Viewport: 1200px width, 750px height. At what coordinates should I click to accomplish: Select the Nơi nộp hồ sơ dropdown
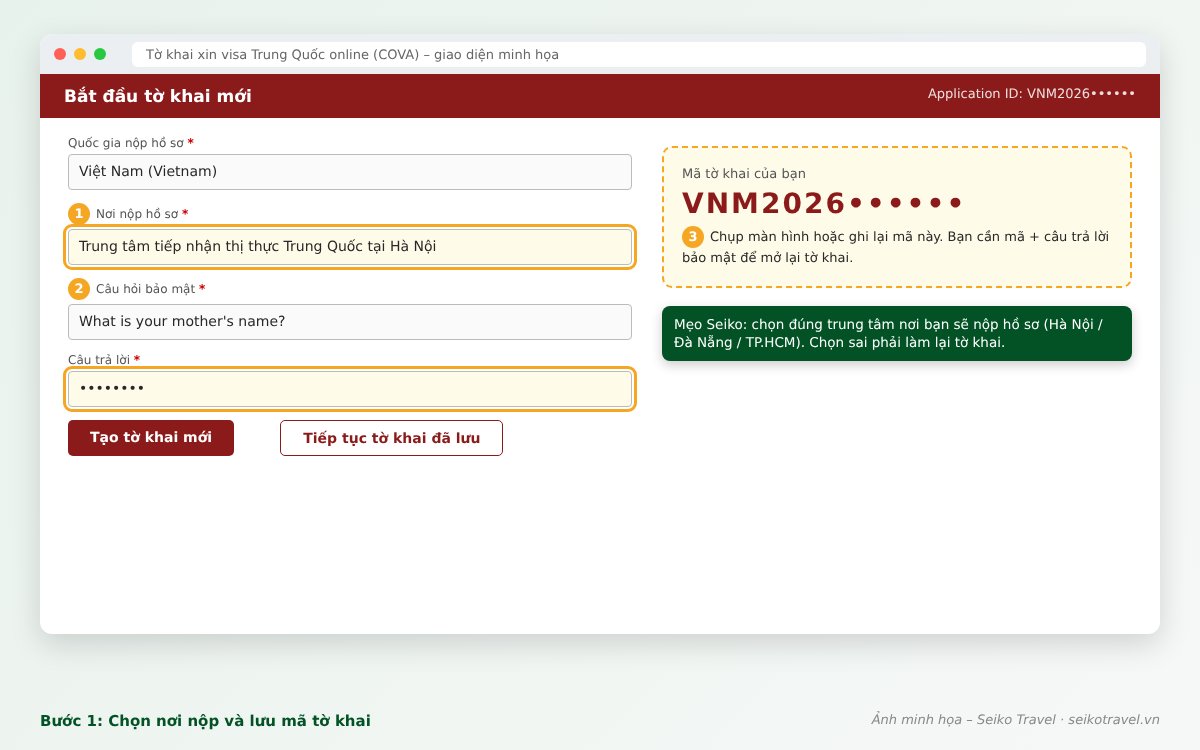click(x=350, y=247)
